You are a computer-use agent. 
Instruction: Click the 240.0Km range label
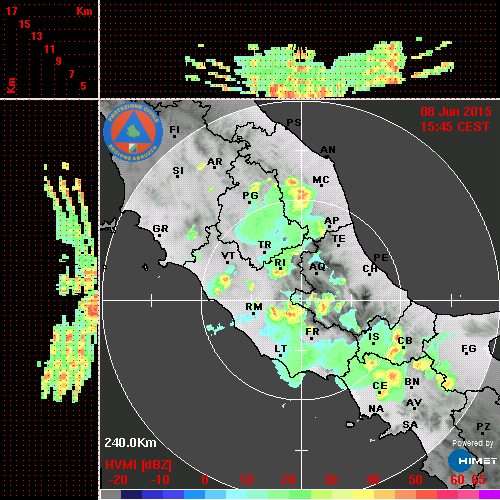tap(130, 443)
